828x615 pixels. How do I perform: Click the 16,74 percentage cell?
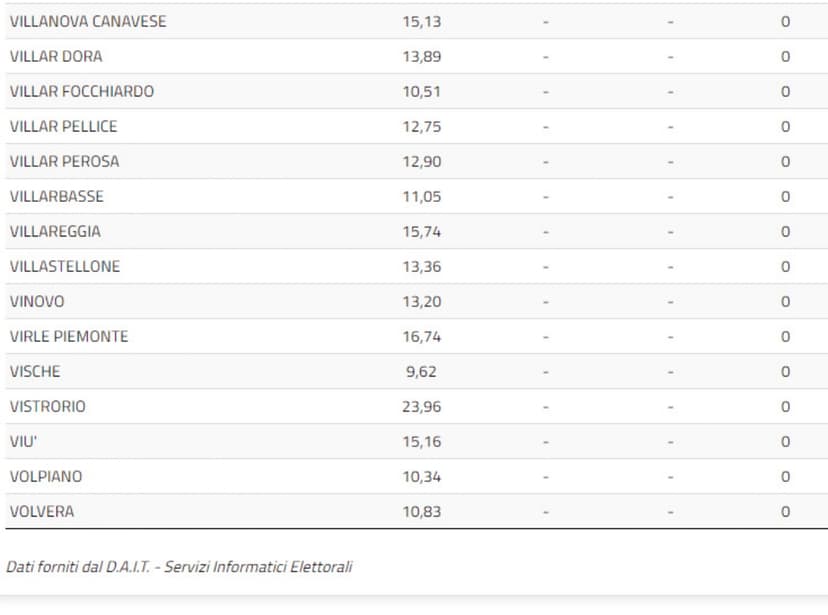pyautogui.click(x=421, y=336)
